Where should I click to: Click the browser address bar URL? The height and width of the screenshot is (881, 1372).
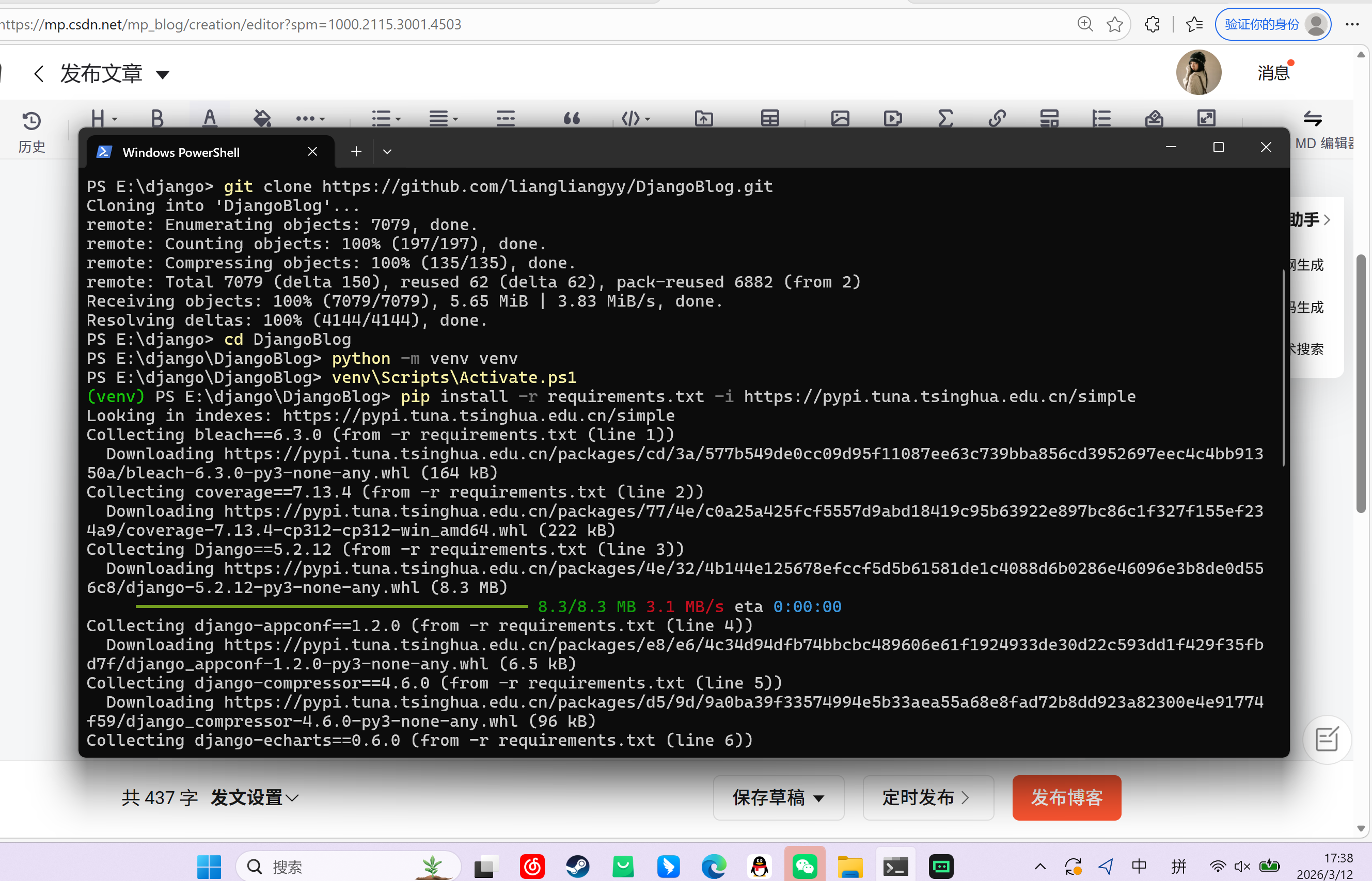231,25
